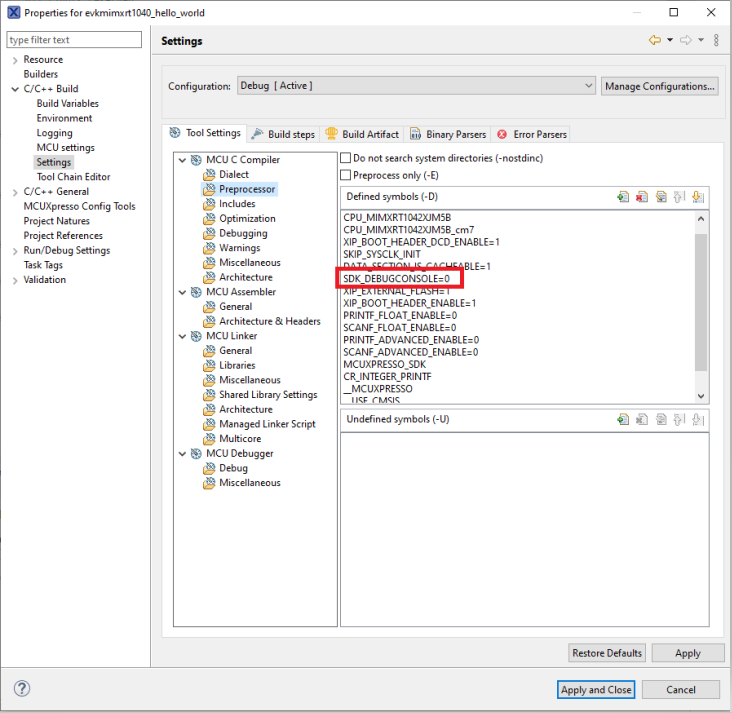
Task: Switch to Binary Parsers tab
Action: tap(448, 134)
